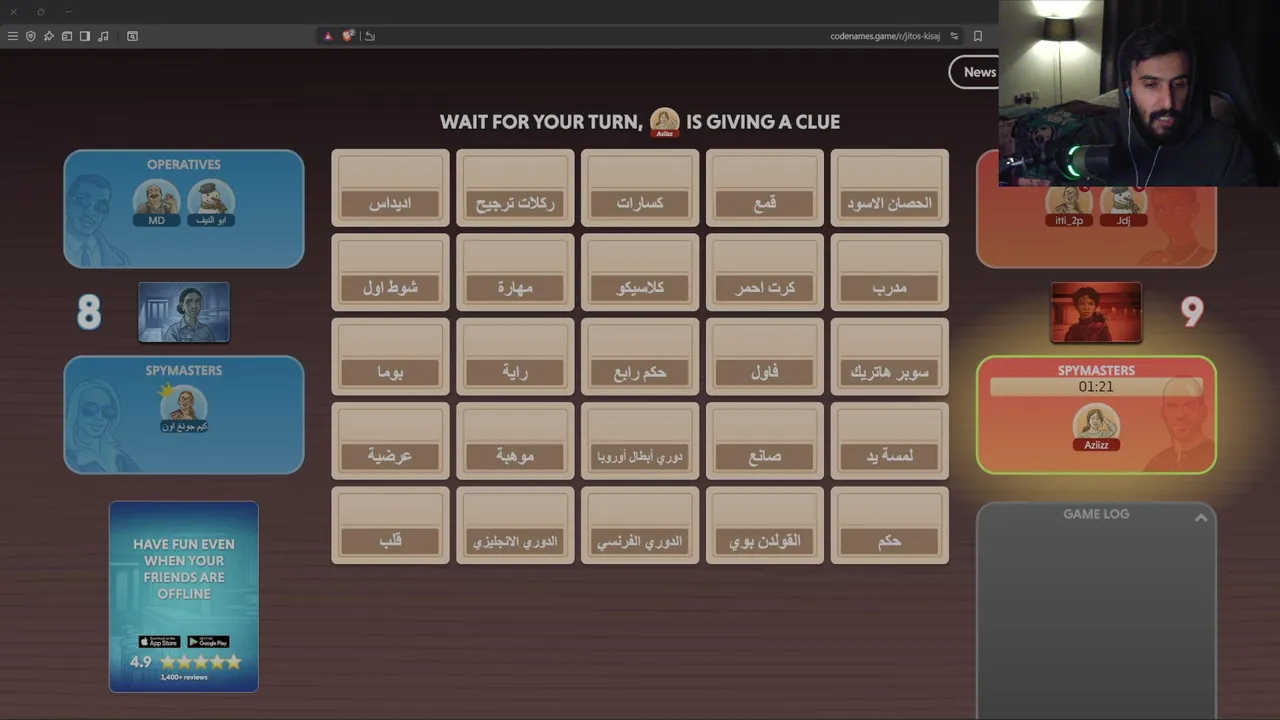Select the فاول word card

point(765,357)
